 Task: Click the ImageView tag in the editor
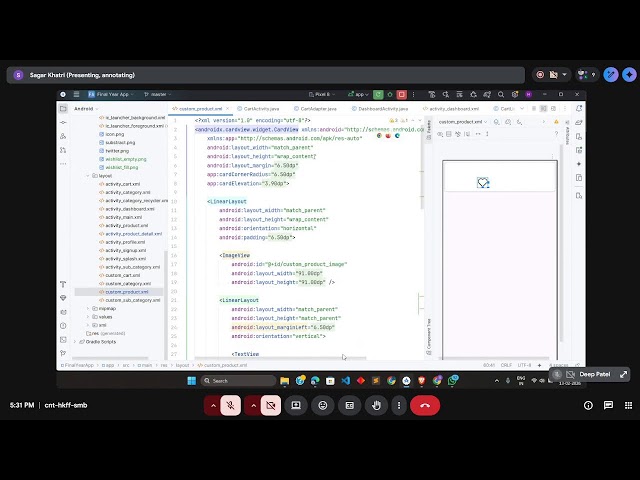tap(235, 255)
